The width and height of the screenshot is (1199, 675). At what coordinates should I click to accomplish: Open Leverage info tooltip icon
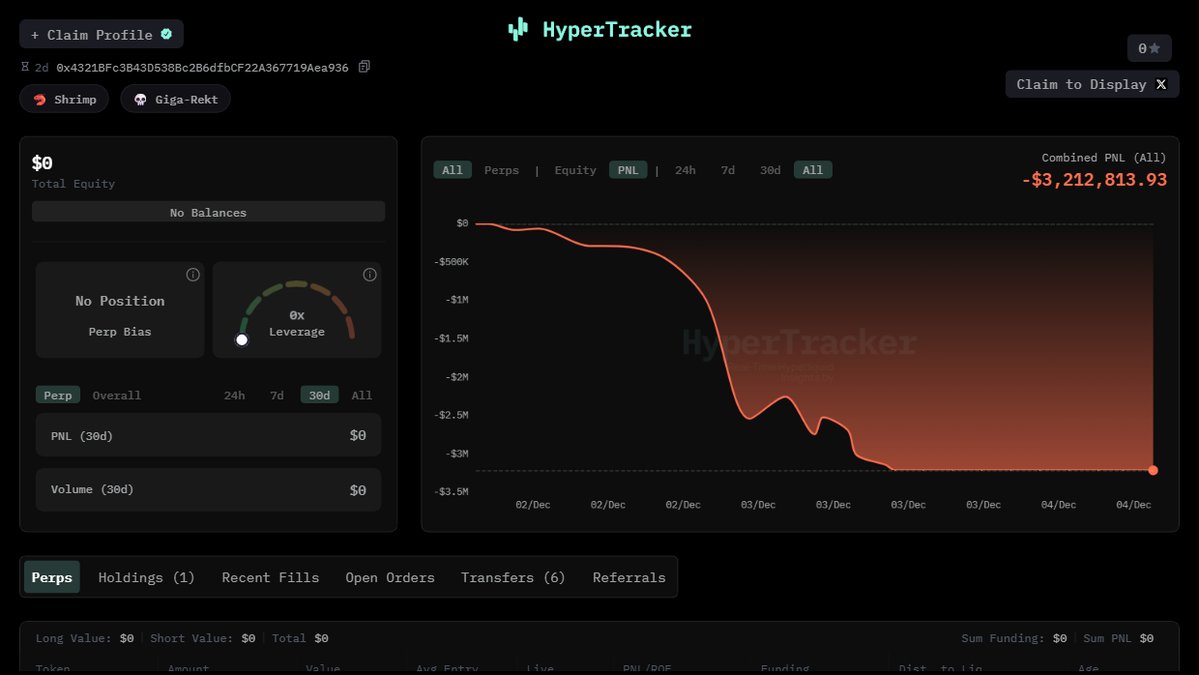(370, 275)
